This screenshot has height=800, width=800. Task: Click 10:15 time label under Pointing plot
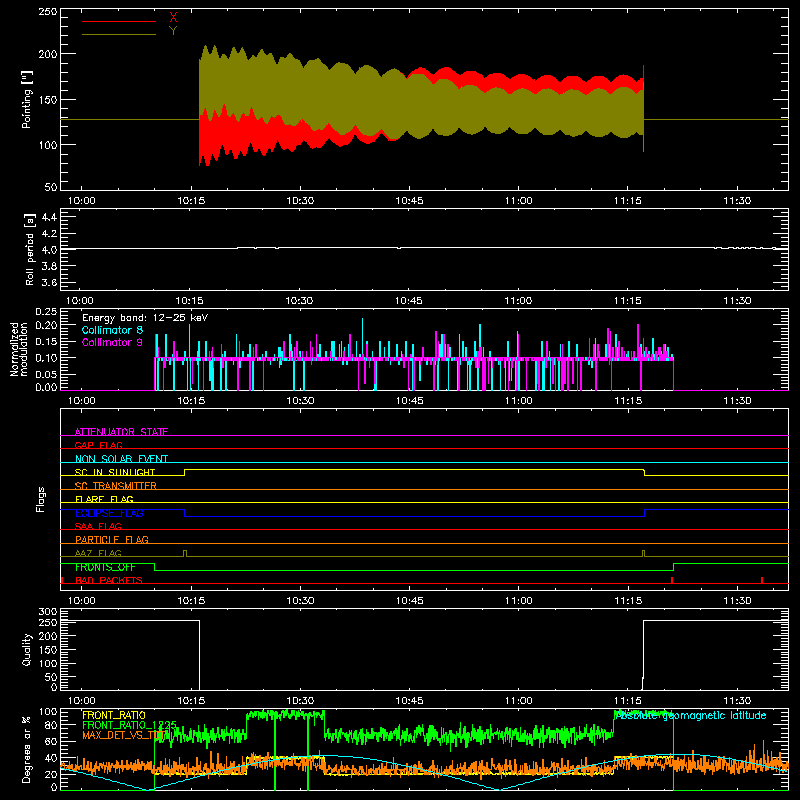tap(191, 201)
